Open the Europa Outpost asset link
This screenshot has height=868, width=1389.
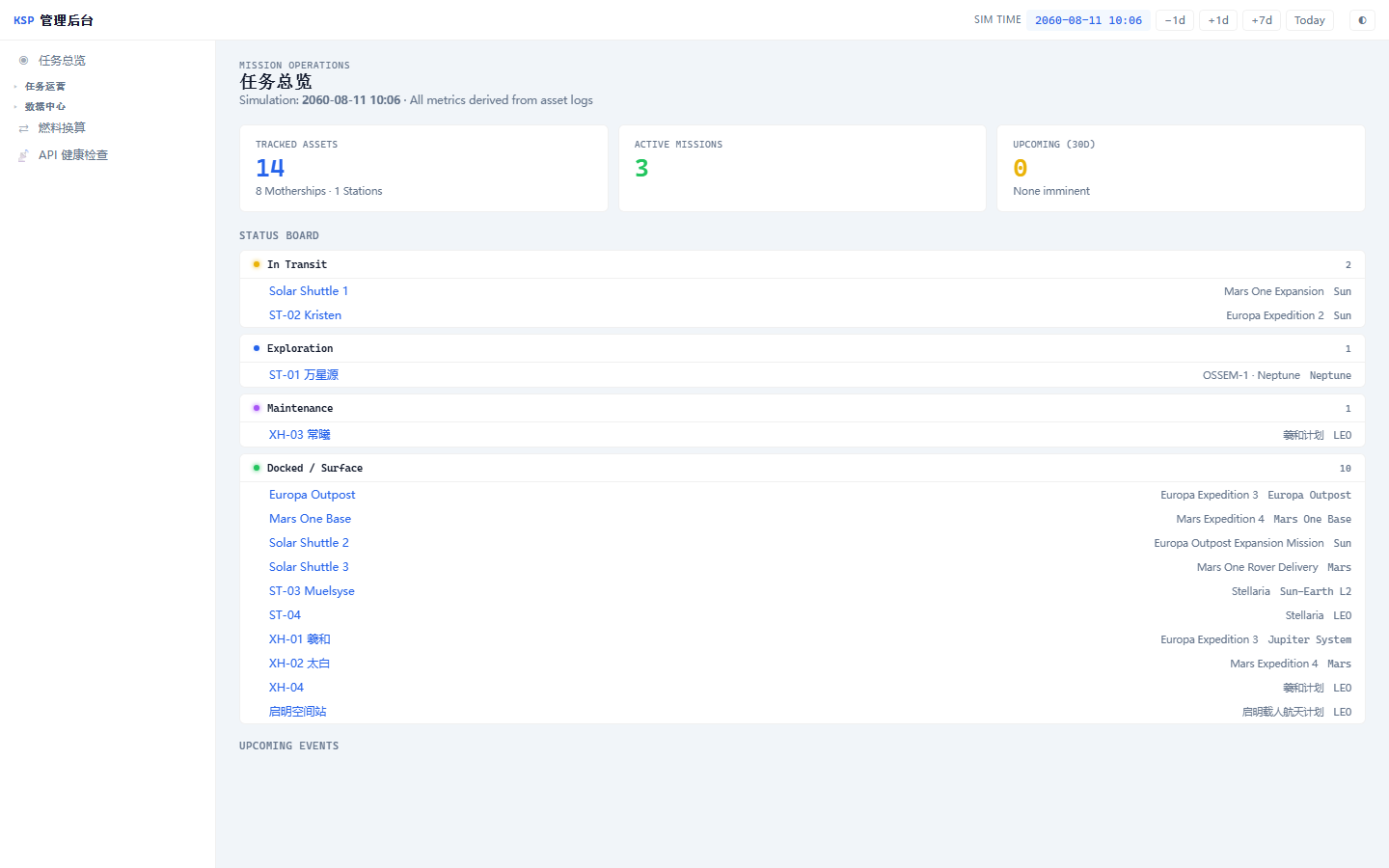point(312,495)
